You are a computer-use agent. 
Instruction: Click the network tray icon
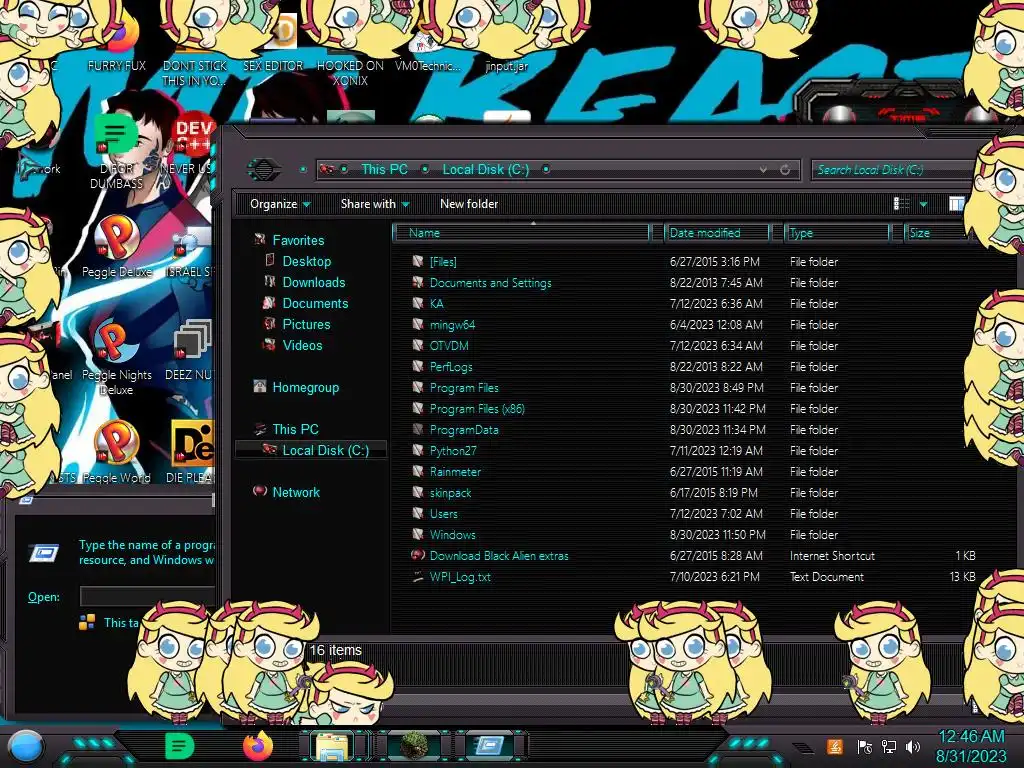(889, 746)
